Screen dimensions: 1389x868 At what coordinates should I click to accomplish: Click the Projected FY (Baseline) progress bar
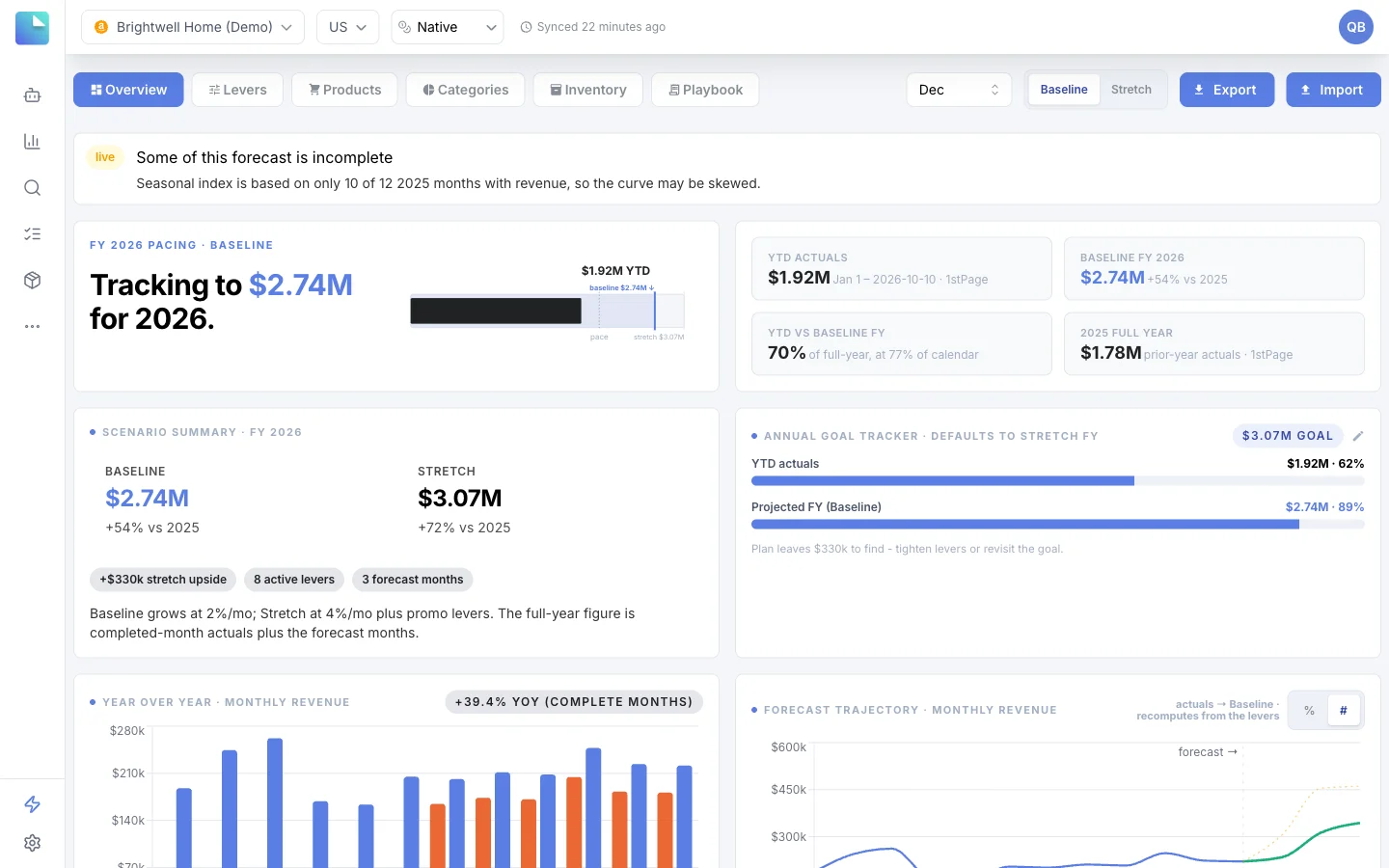point(1057,525)
